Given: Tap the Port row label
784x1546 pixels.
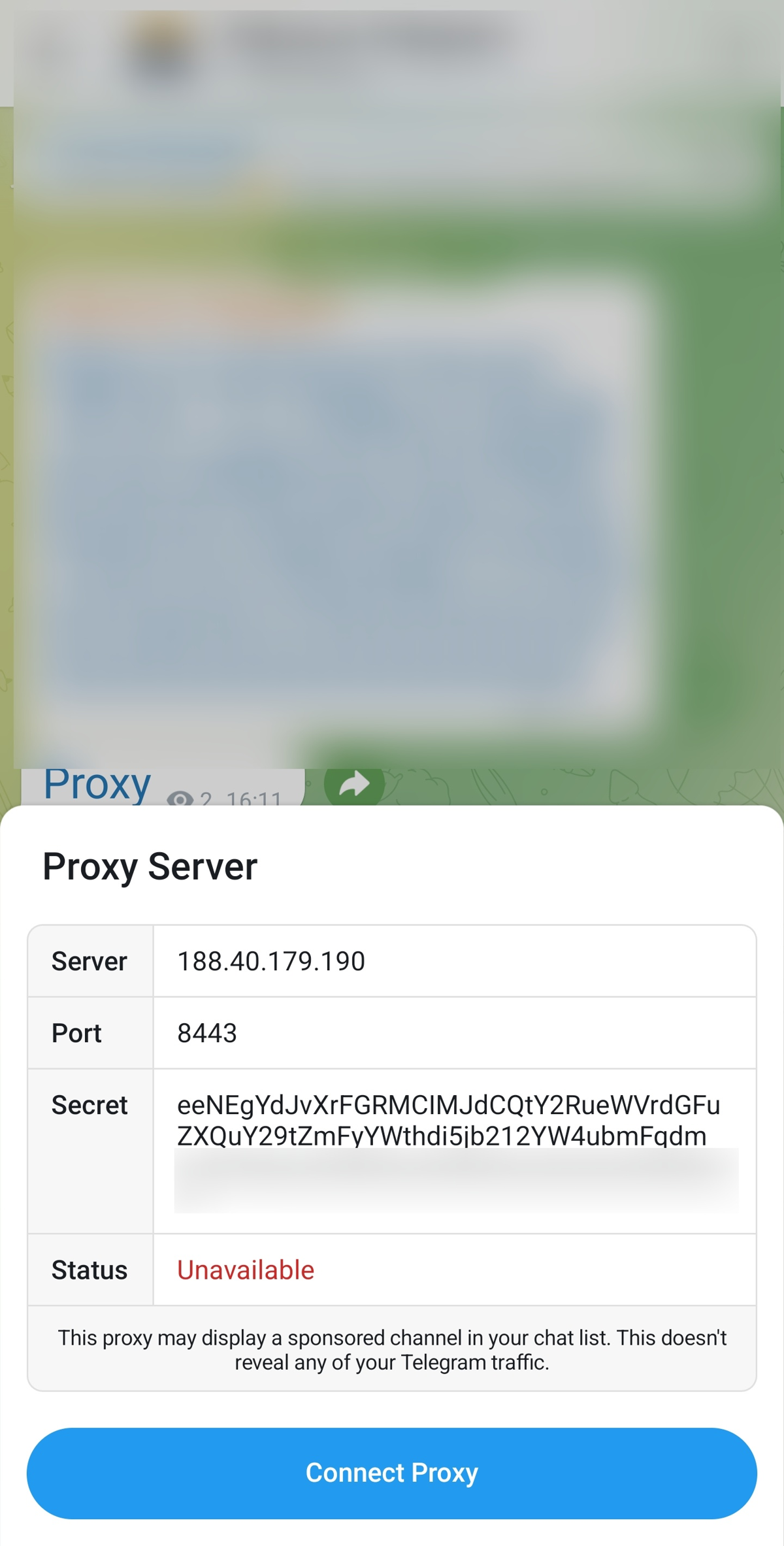Looking at the screenshot, I should click(76, 1033).
